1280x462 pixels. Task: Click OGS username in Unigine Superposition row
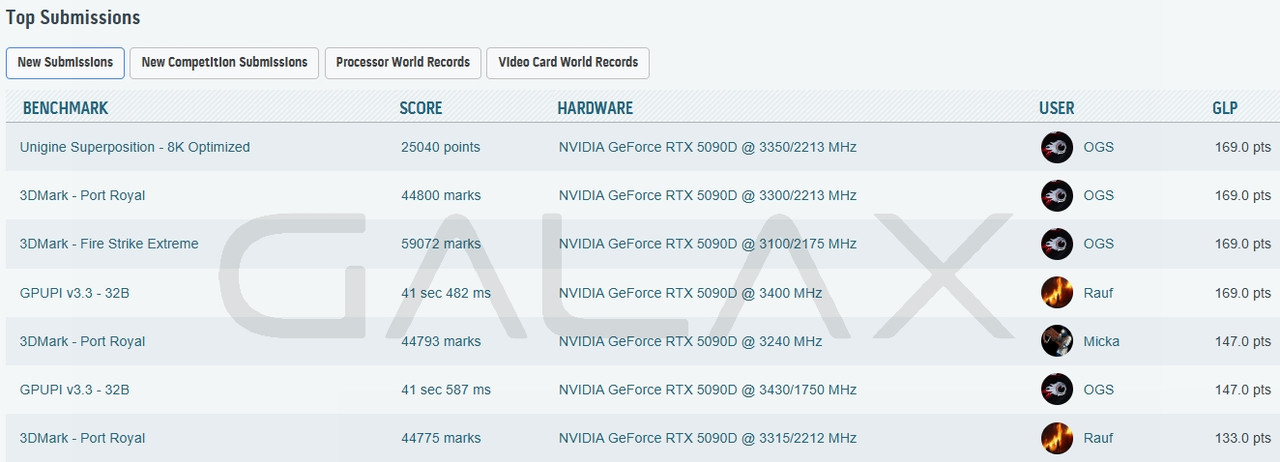click(x=1099, y=147)
